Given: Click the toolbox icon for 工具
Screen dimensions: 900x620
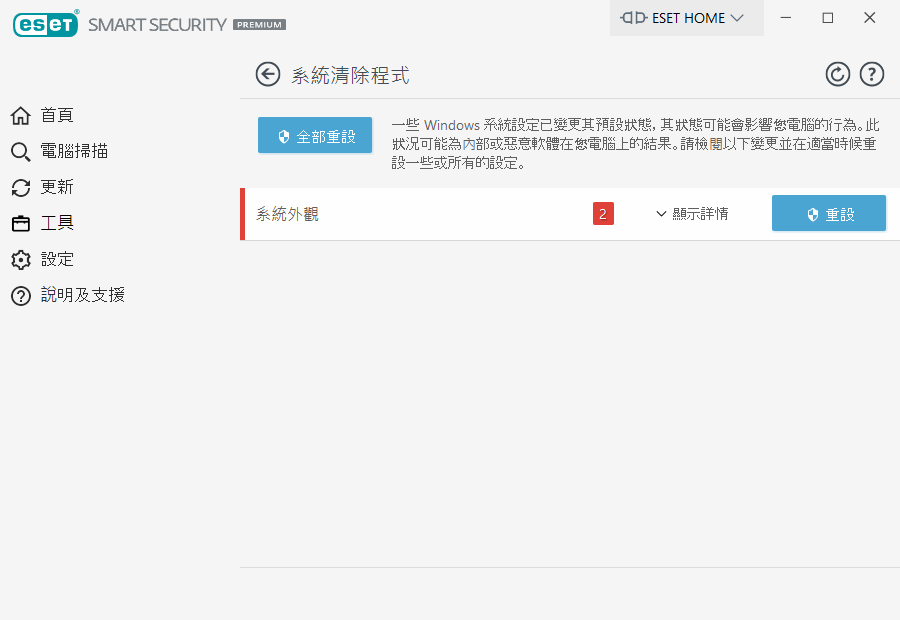Looking at the screenshot, I should [20, 224].
